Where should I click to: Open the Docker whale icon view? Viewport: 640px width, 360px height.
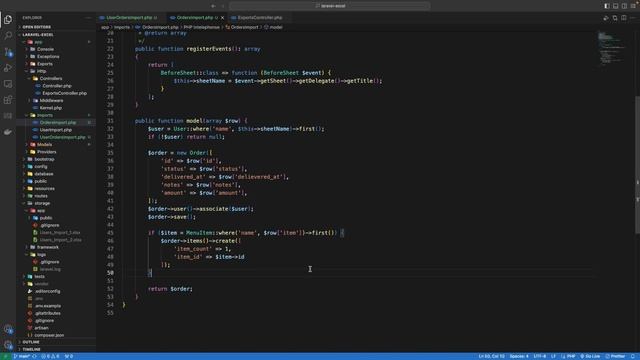click(x=8, y=132)
